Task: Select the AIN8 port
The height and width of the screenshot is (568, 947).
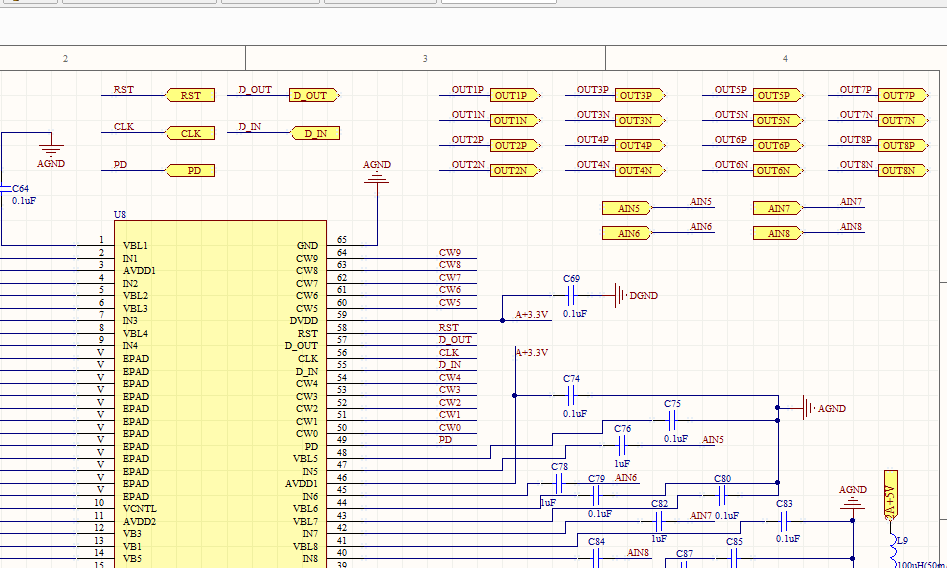Action: click(778, 233)
